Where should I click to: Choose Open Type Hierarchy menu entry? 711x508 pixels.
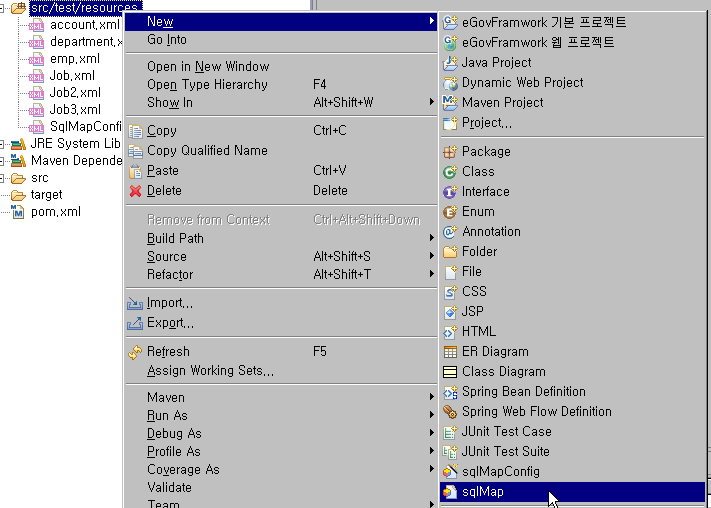(x=207, y=85)
